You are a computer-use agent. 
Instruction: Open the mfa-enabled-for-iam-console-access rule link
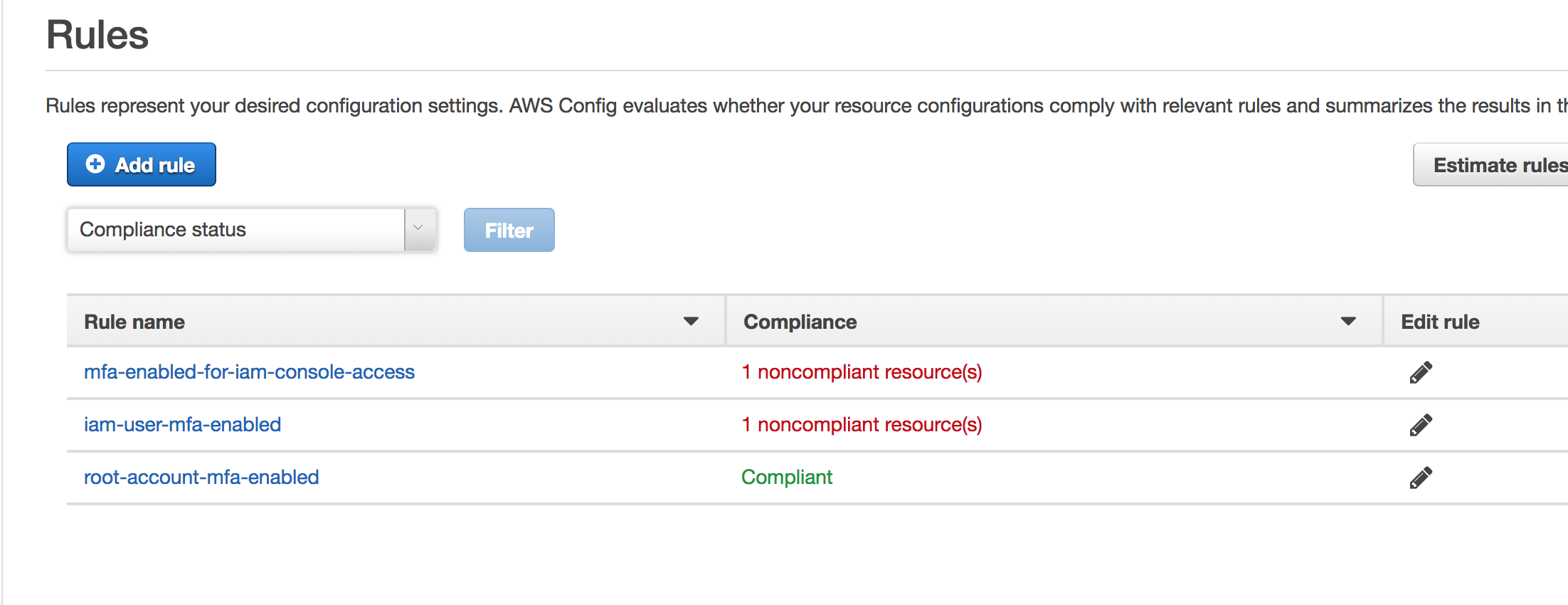coord(249,372)
